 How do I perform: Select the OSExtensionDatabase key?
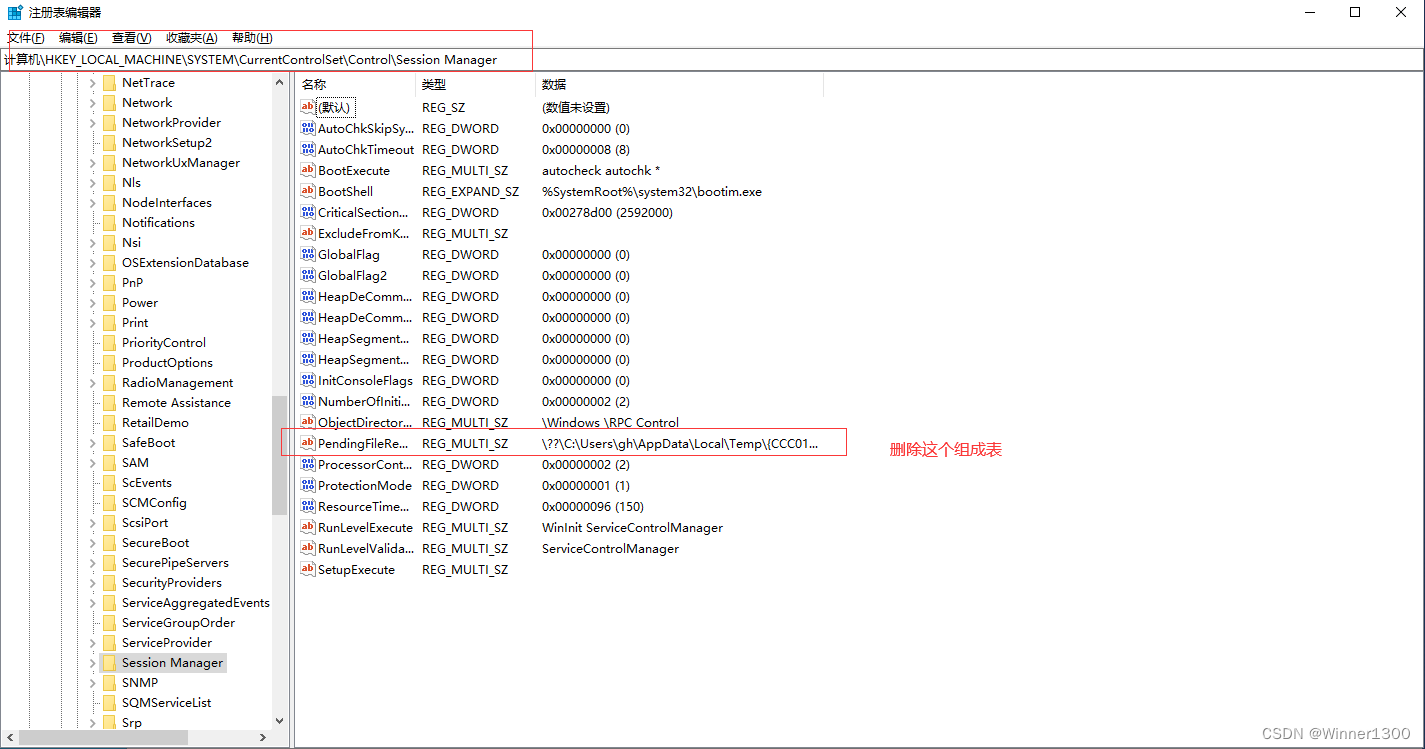[x=185, y=263]
